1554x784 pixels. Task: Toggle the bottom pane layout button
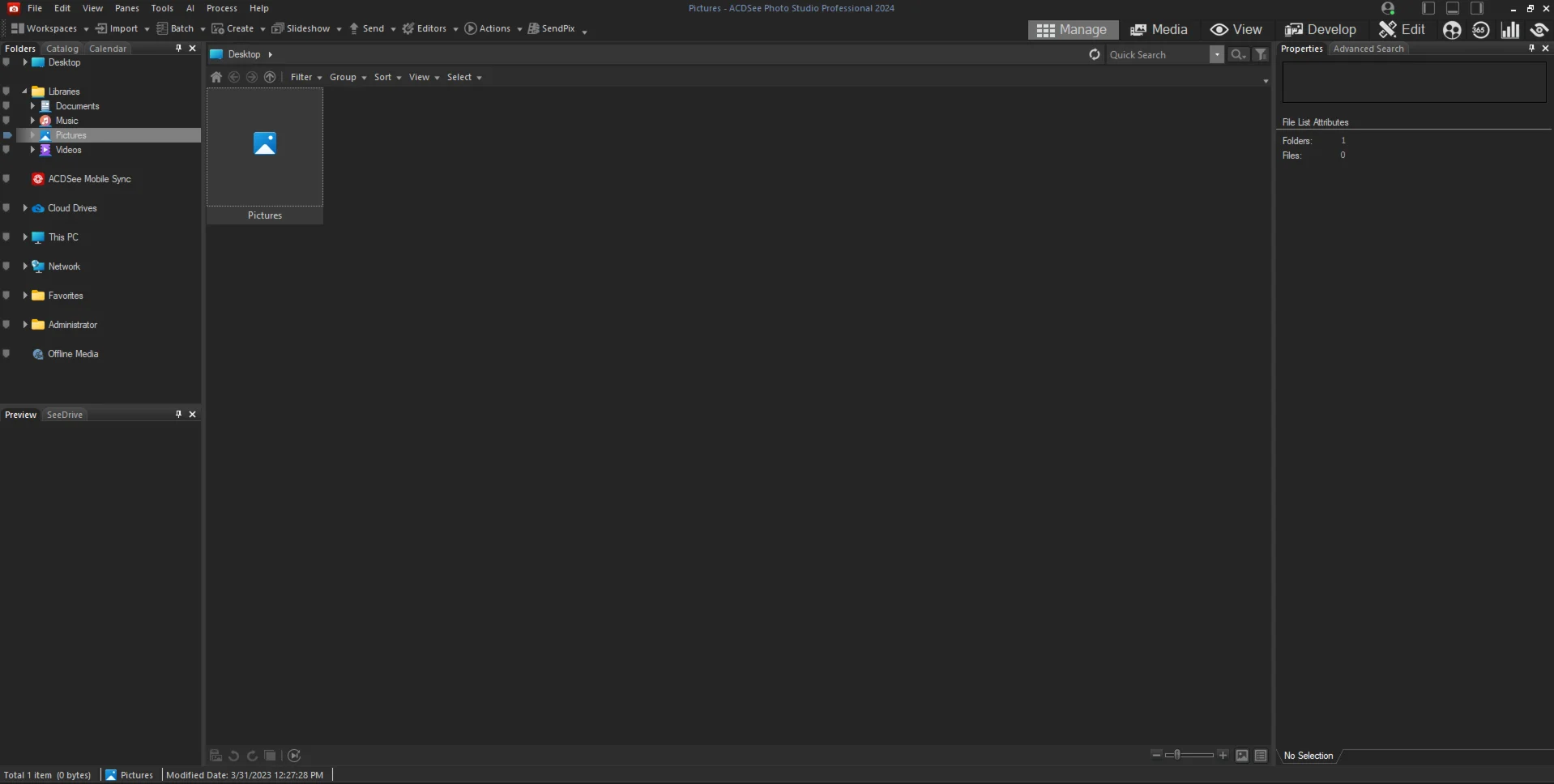click(1453, 8)
